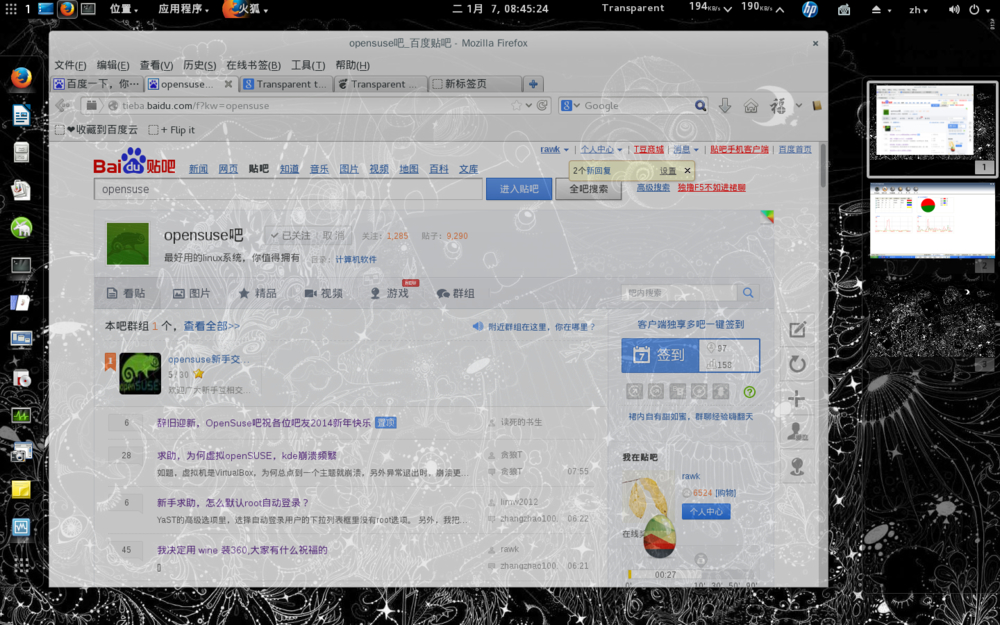The width and height of the screenshot is (1000, 625).
Task: Open the terminal monitor dock icon
Action: 21,265
